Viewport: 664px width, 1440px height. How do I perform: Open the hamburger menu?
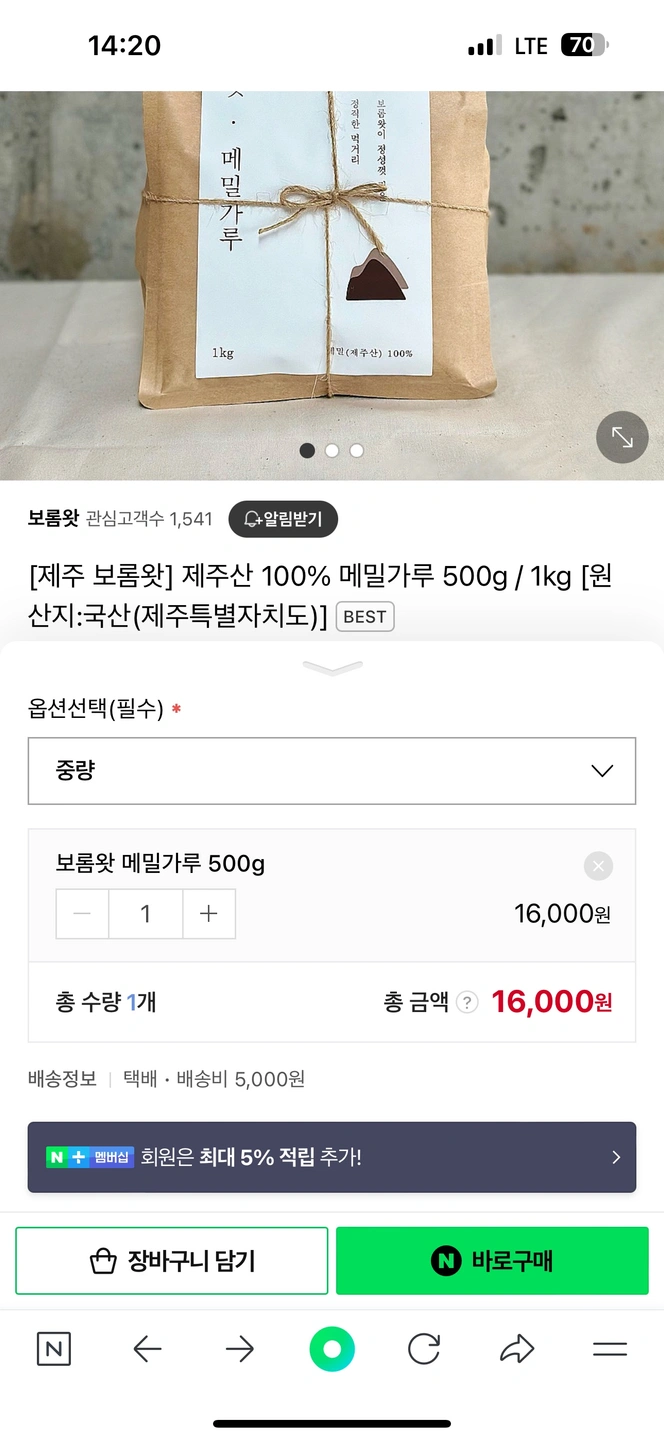tap(609, 1350)
